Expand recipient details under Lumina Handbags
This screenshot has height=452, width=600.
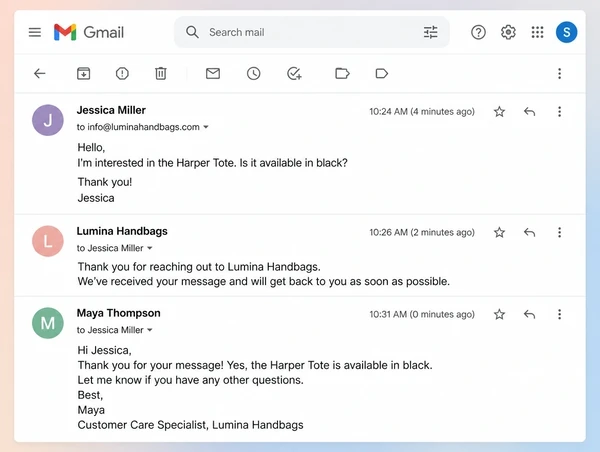[x=150, y=248]
